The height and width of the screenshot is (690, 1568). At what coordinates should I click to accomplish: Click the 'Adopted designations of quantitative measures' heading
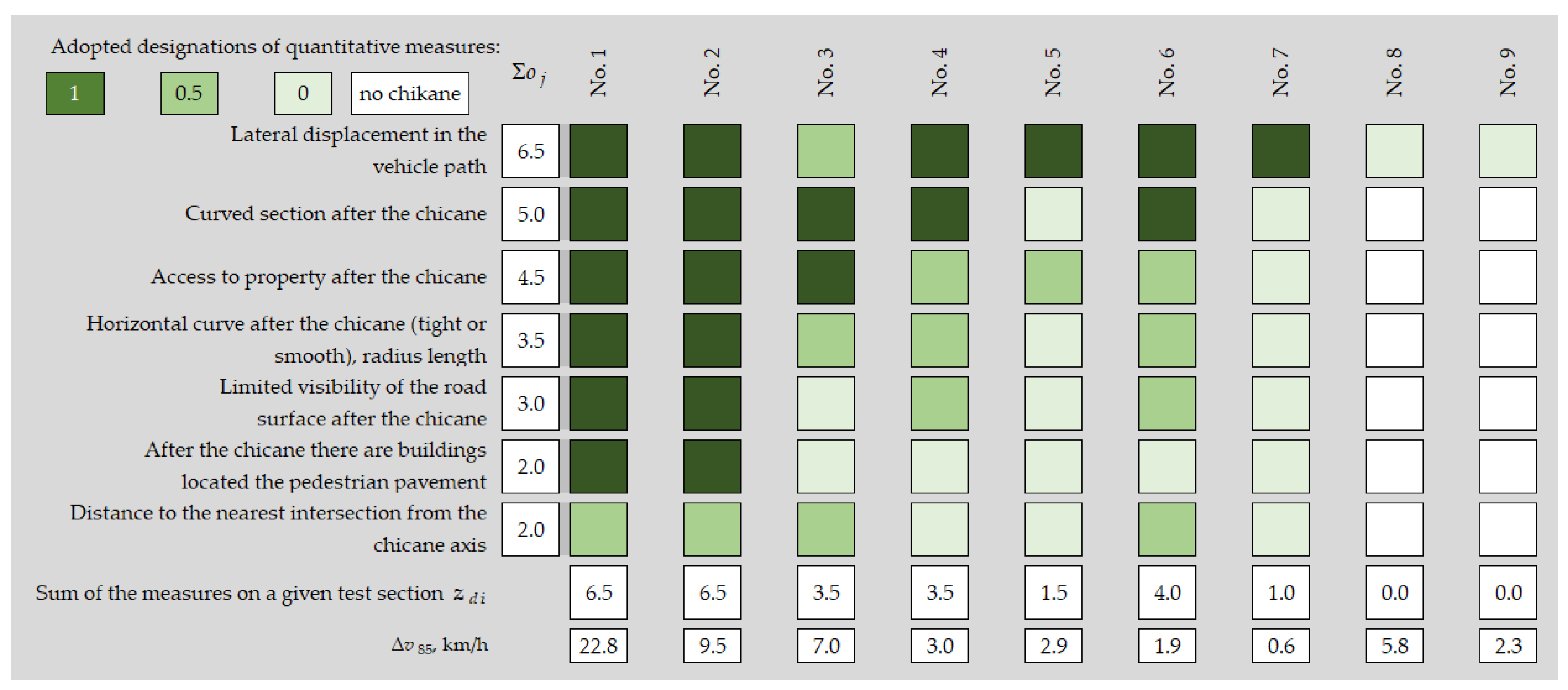(275, 47)
